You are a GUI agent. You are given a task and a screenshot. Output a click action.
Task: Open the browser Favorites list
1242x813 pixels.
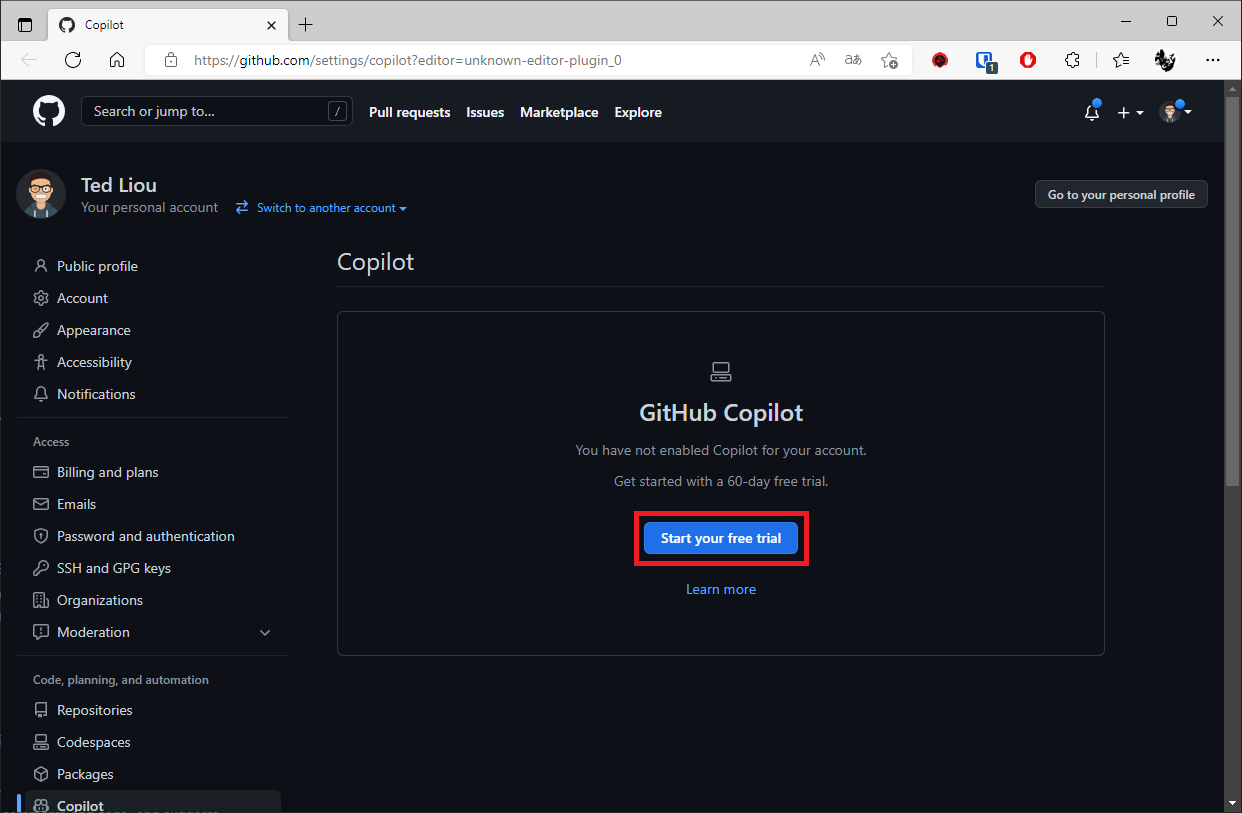coord(1121,60)
